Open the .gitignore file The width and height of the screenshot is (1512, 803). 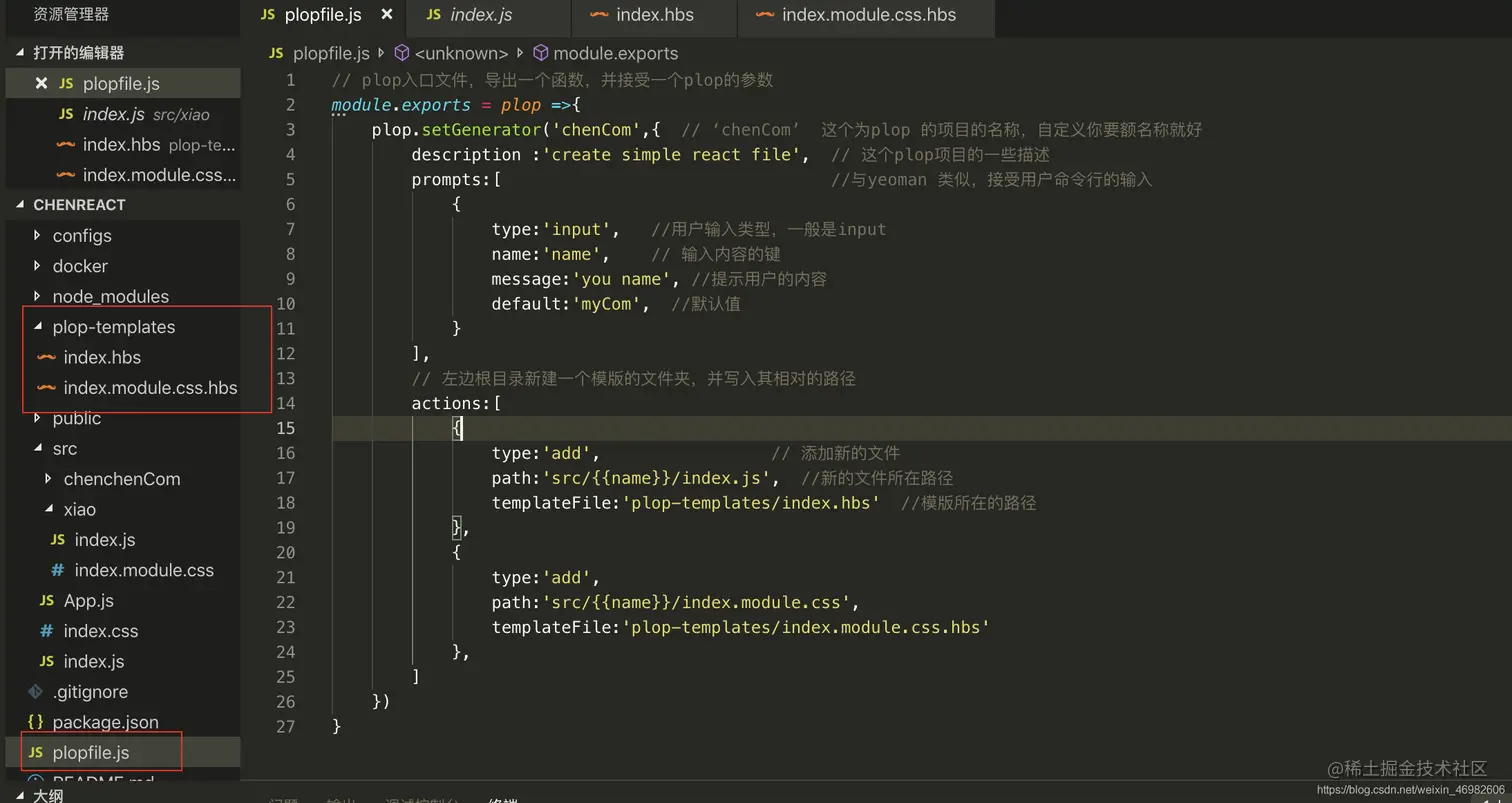(90, 692)
